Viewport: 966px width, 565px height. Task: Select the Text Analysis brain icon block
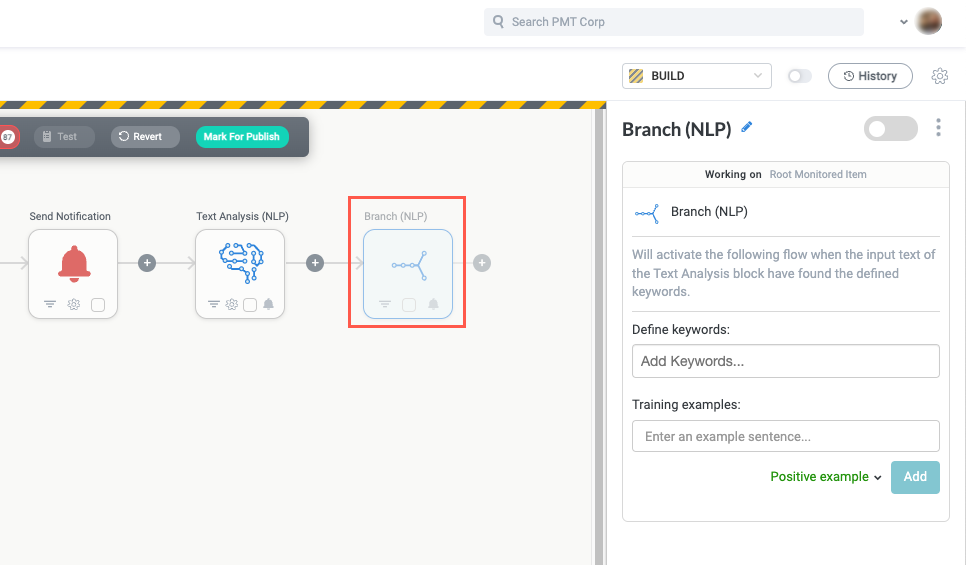pos(240,263)
